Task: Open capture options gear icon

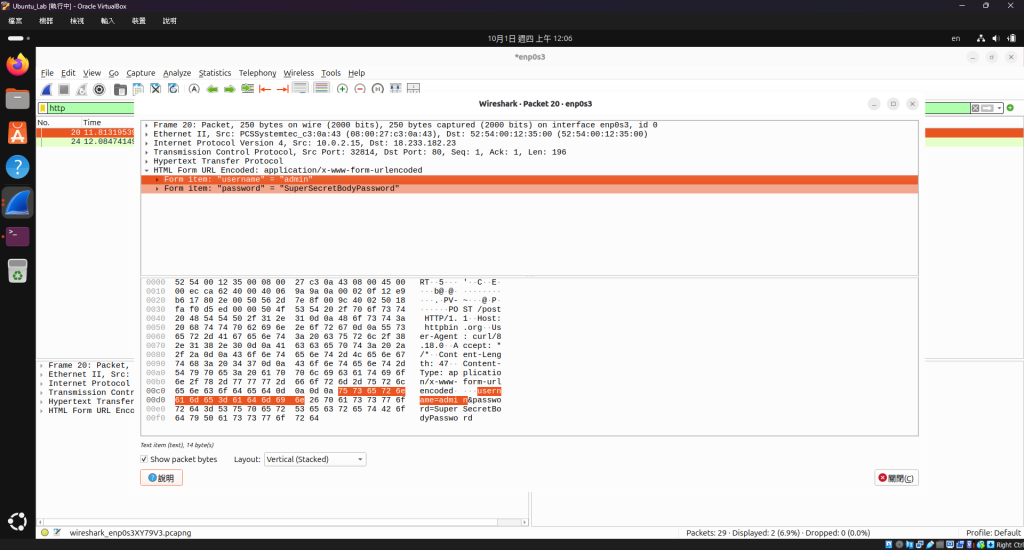Action: coord(99,89)
